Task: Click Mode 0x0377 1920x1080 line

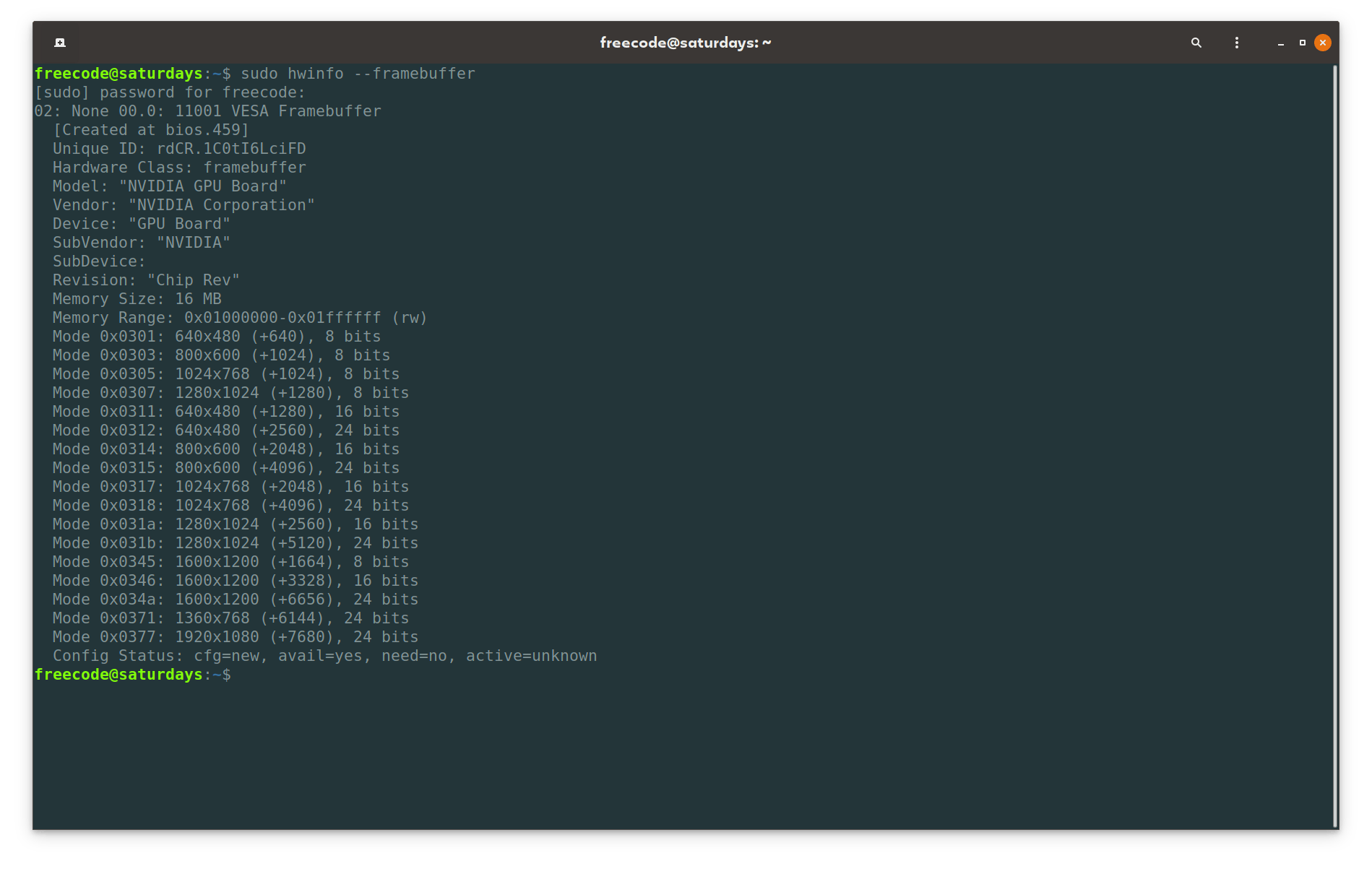Action: [236, 637]
